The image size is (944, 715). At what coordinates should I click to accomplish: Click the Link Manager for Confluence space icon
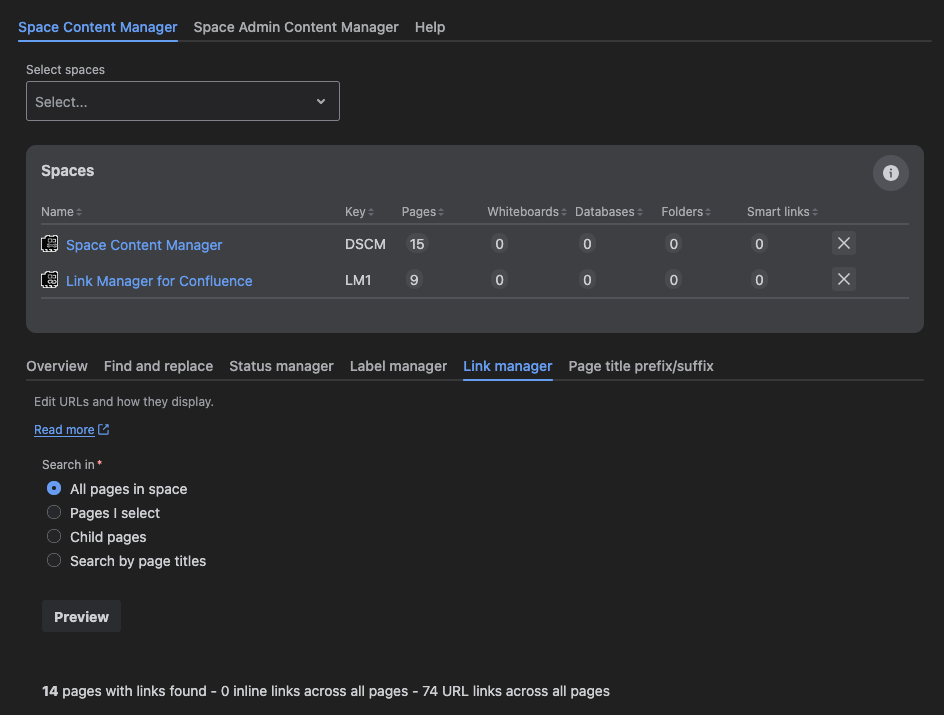pos(49,280)
